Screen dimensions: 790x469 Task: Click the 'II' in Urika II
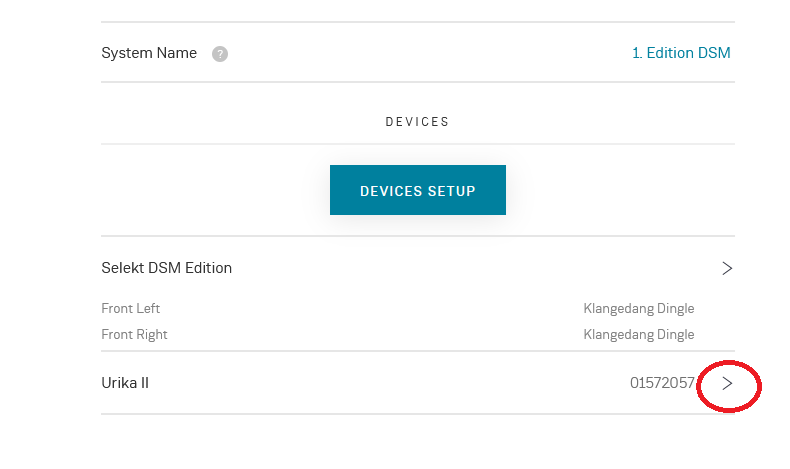click(x=145, y=383)
